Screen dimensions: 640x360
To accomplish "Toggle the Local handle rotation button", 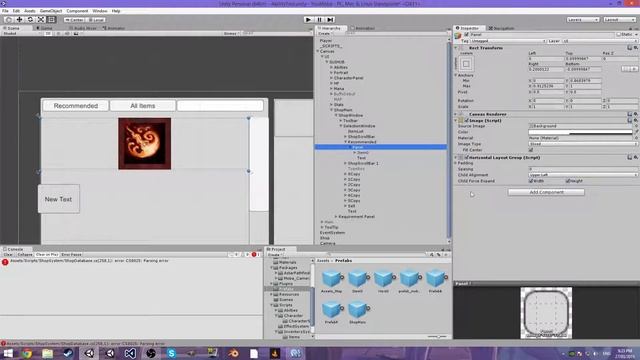I will 96,20.
